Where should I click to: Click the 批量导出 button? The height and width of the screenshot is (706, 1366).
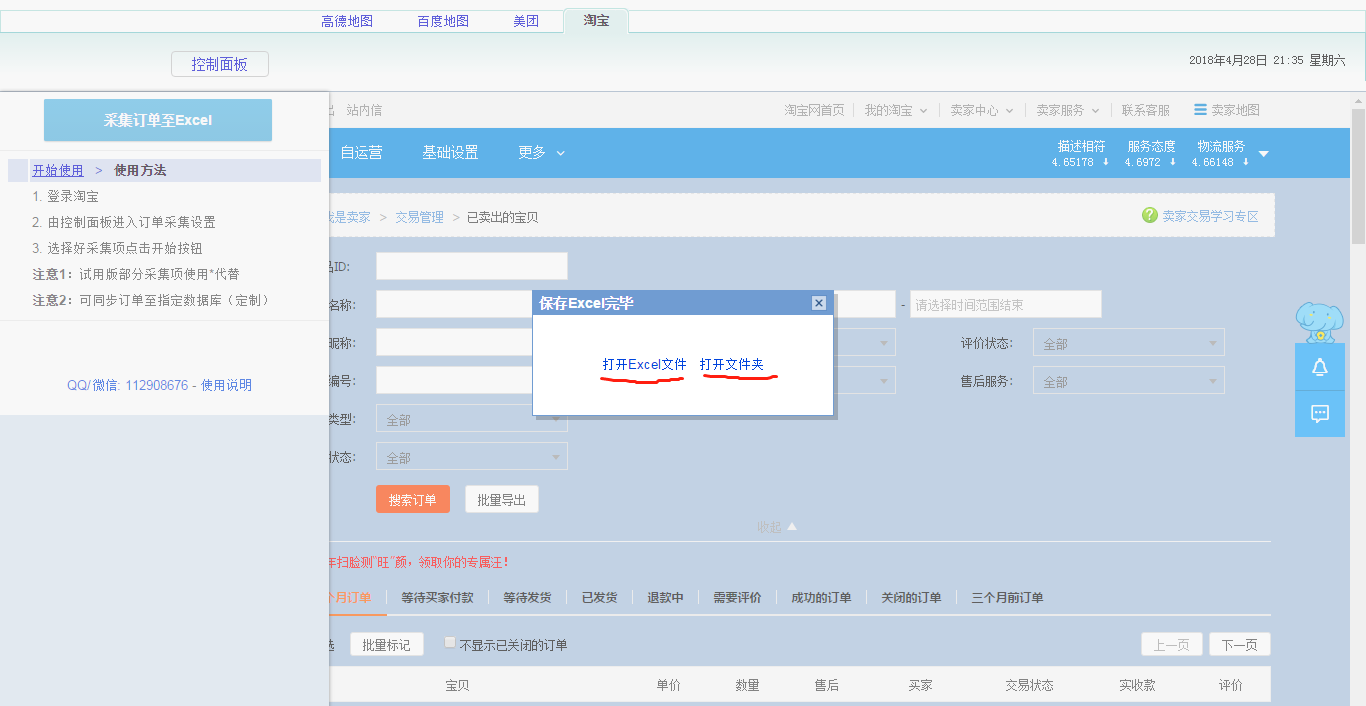(502, 500)
